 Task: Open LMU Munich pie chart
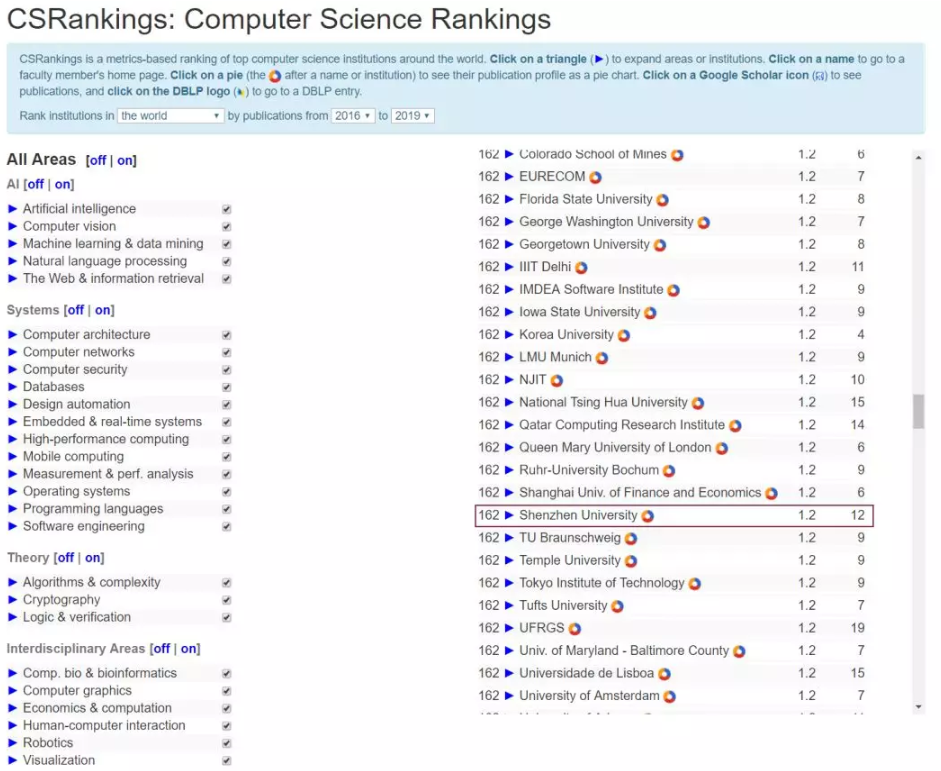602,358
